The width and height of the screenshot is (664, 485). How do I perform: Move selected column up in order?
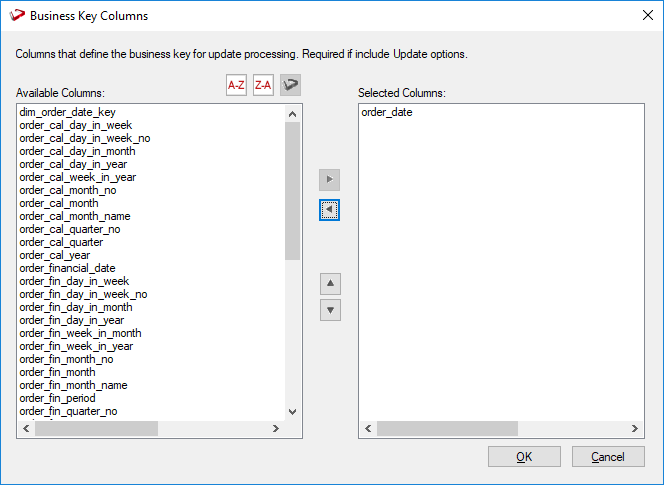pos(330,283)
